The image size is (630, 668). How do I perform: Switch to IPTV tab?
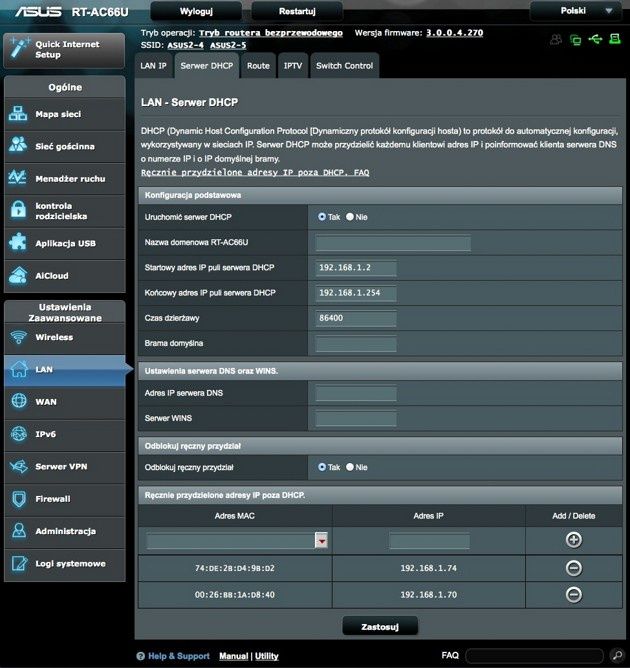(x=293, y=66)
